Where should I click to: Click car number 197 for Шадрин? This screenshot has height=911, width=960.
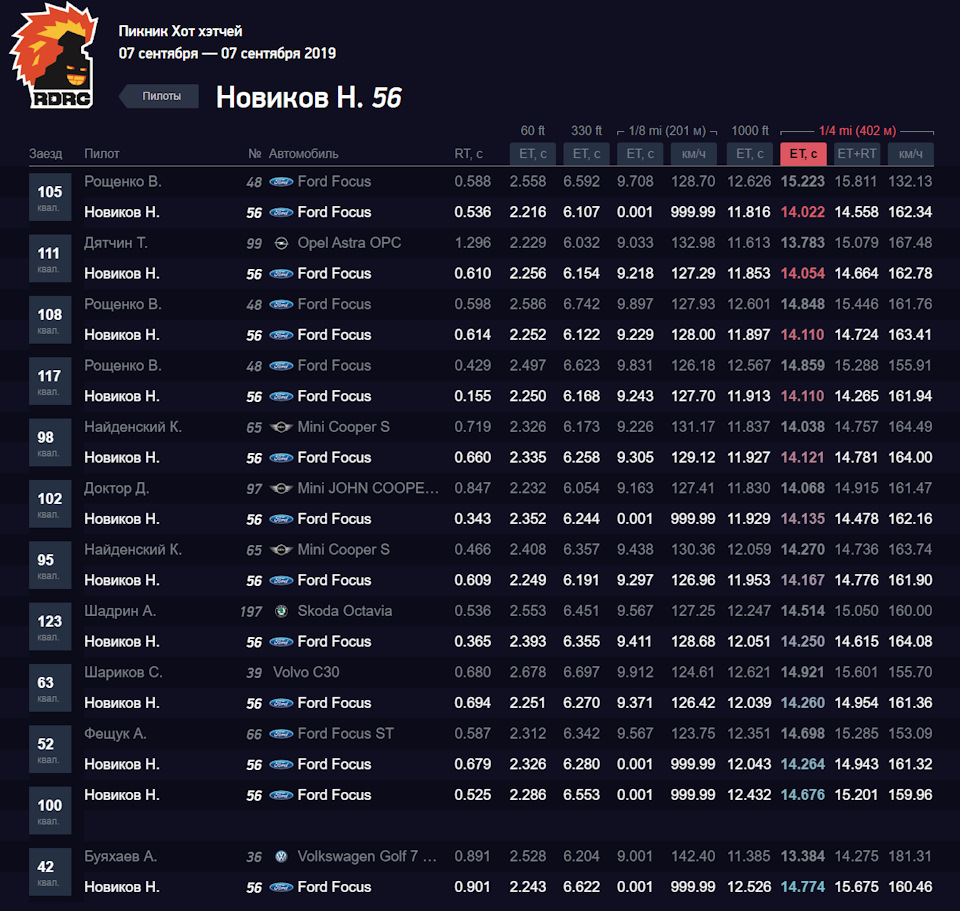(251, 612)
